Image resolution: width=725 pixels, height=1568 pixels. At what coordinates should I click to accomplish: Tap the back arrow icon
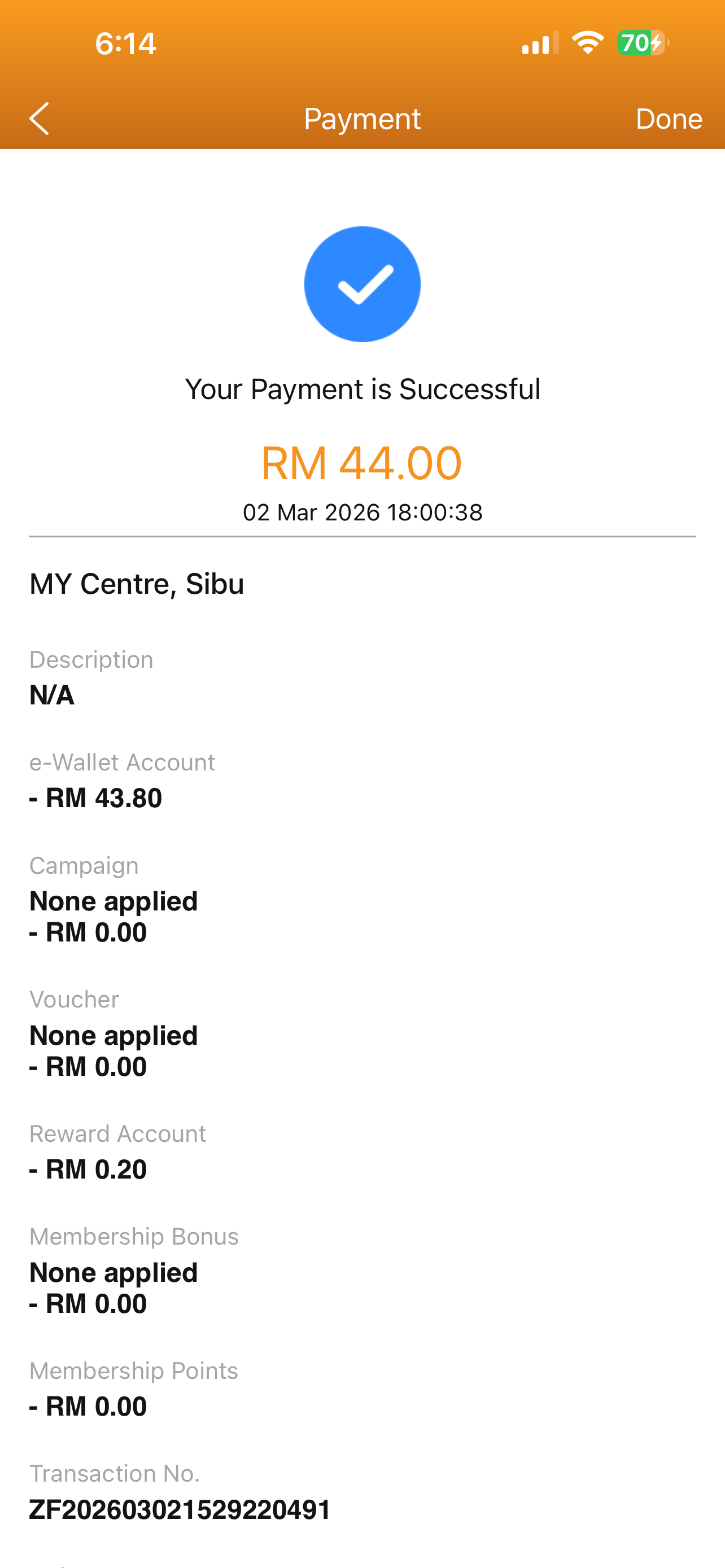(40, 118)
